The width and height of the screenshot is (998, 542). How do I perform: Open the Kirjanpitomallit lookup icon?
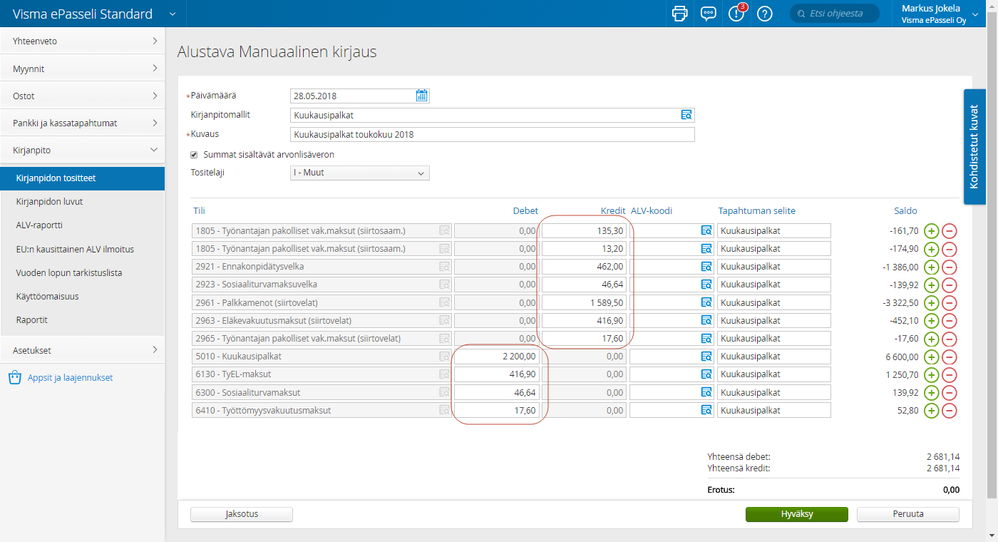[x=686, y=115]
